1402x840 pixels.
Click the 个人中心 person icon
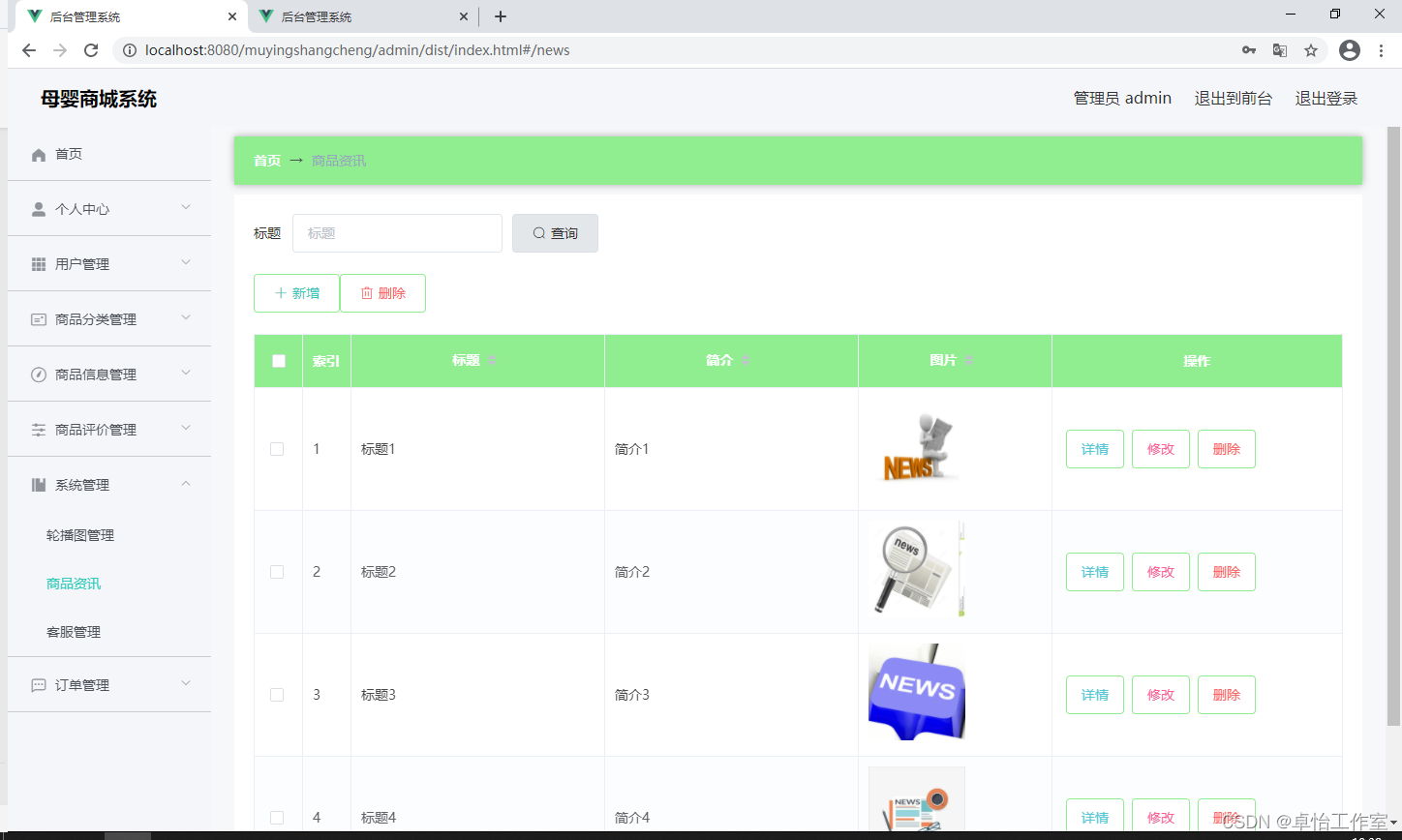(x=38, y=208)
